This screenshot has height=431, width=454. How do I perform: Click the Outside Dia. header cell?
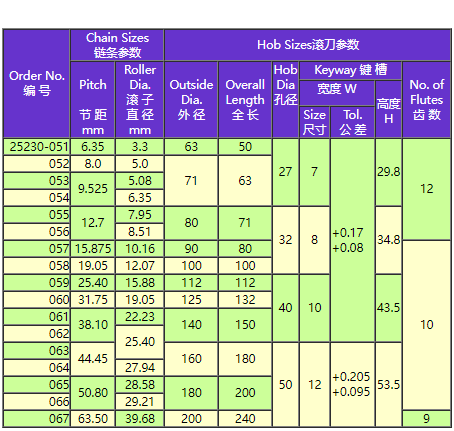(191, 100)
